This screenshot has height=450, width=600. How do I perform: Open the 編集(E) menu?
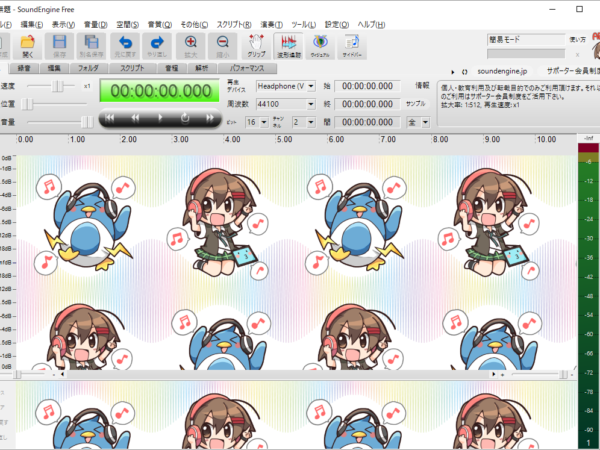[31, 25]
